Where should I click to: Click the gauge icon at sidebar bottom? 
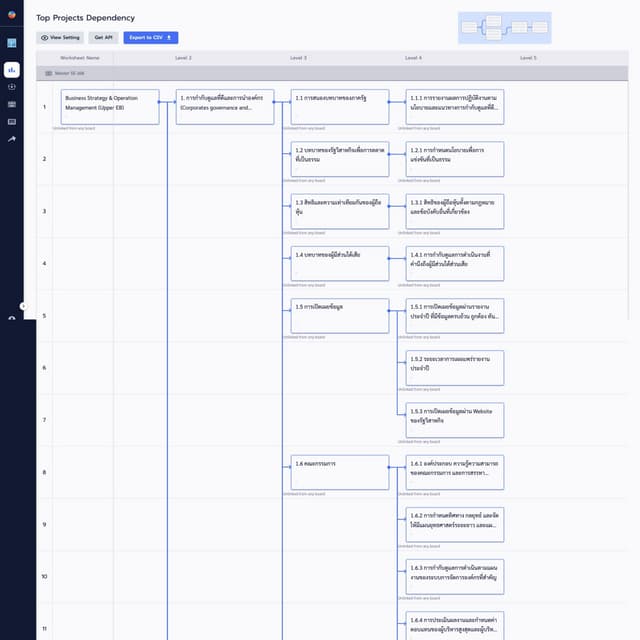(x=12, y=318)
